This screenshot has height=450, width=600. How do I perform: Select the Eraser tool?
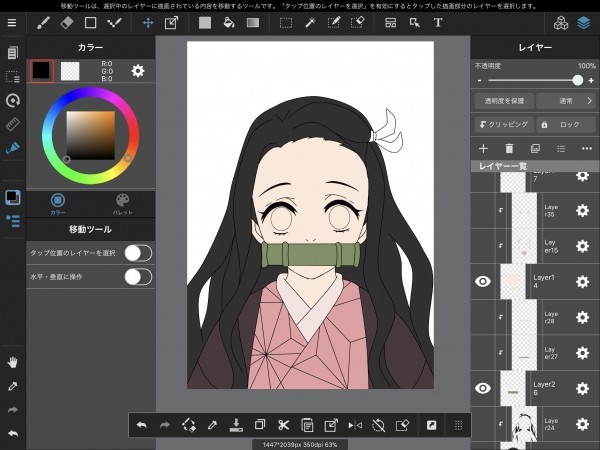(x=67, y=21)
